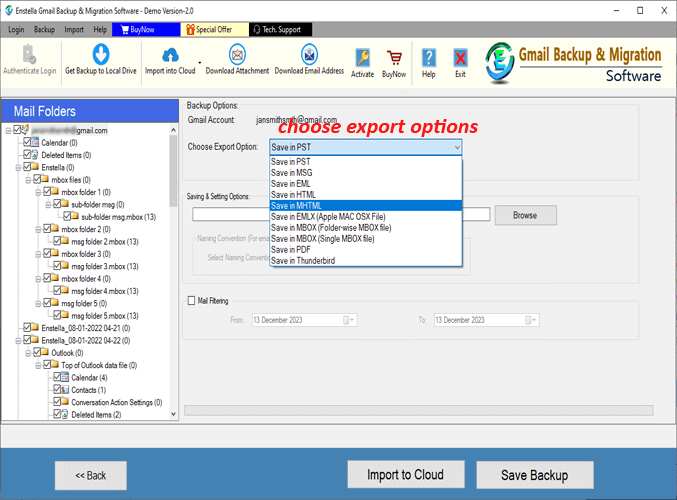677x500 pixels.
Task: Click the Authenticate Login toolbar icon
Action: pos(29,60)
